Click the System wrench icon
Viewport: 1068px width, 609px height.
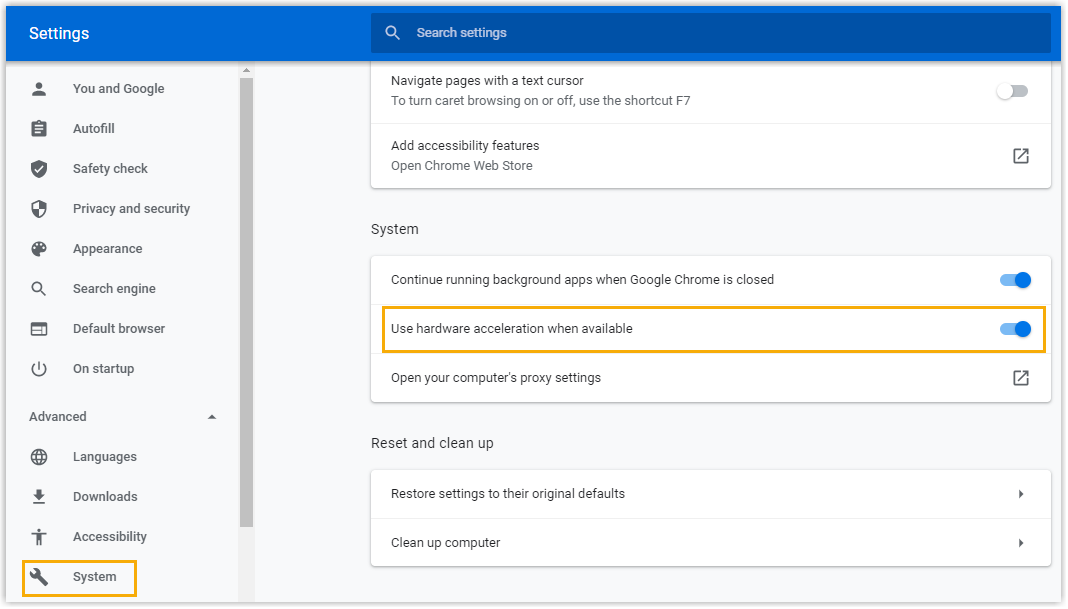39,577
